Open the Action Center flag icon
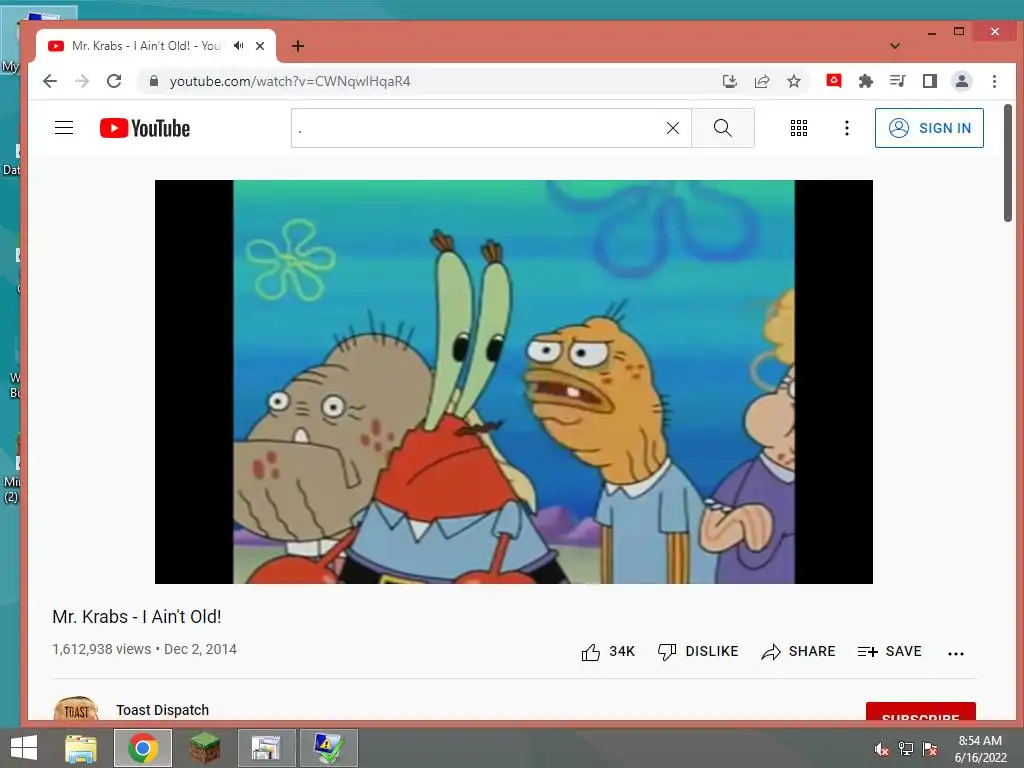Screen dimensions: 1024x768 tap(930, 749)
